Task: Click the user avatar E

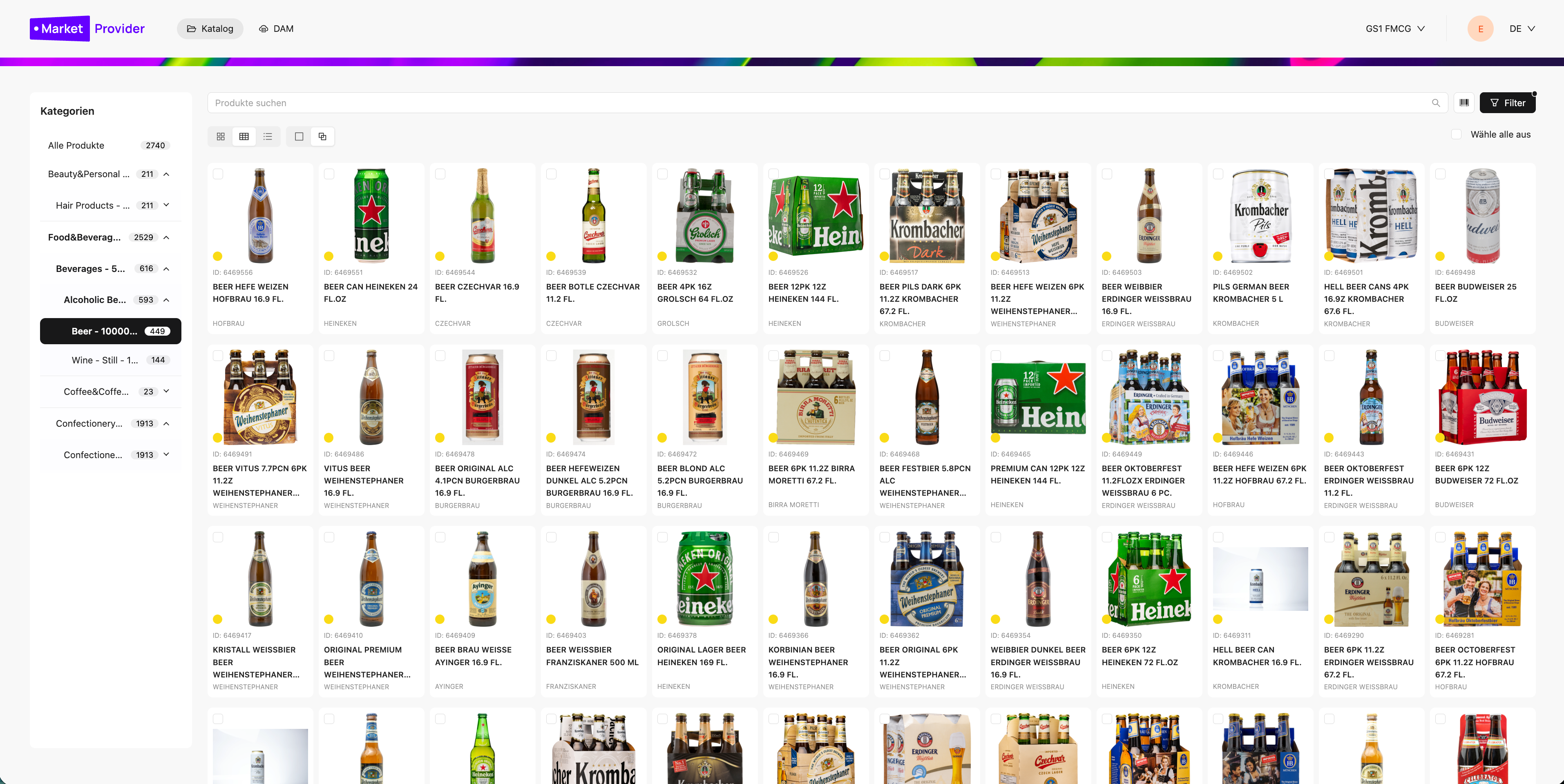Action: point(1480,29)
